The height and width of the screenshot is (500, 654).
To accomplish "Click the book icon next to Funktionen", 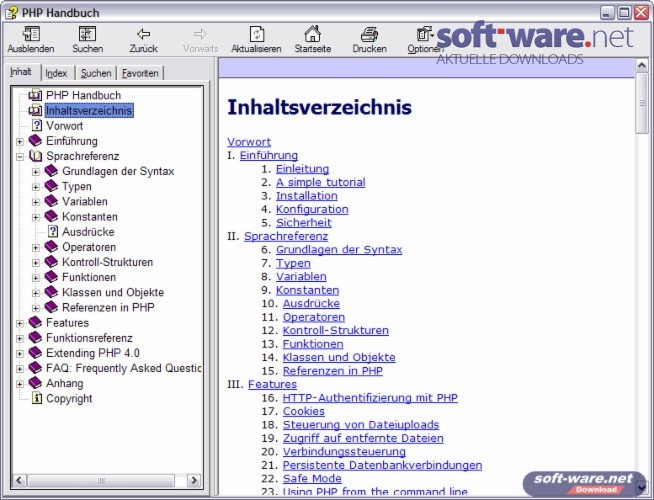I will click(x=51, y=277).
